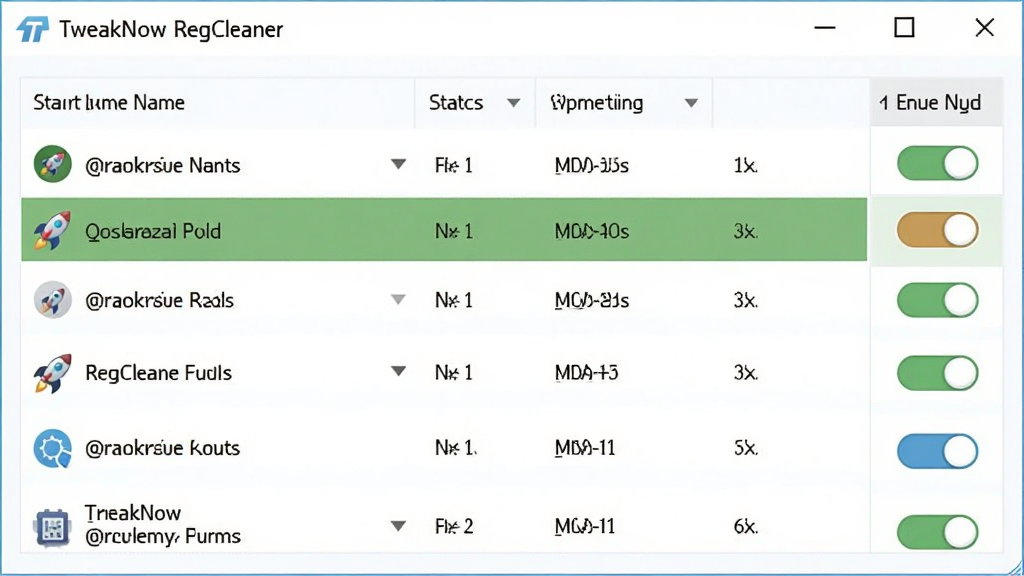Click the rocket icon for @raokrsue Nants
1024x576 pixels.
click(52, 164)
